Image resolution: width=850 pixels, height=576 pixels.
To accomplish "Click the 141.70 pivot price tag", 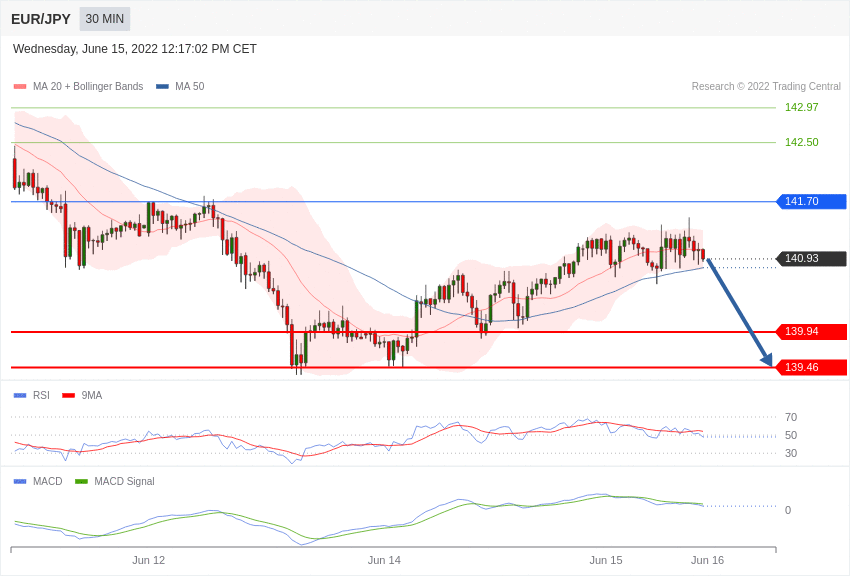I will [812, 202].
